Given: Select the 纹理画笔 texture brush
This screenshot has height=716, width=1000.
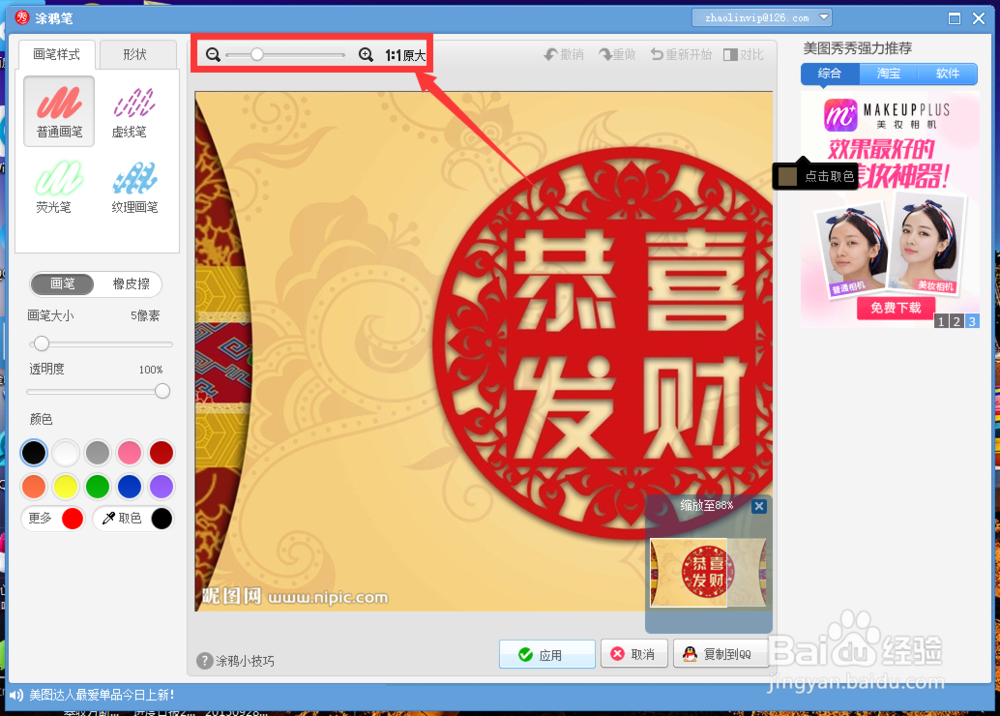Looking at the screenshot, I should pyautogui.click(x=135, y=187).
